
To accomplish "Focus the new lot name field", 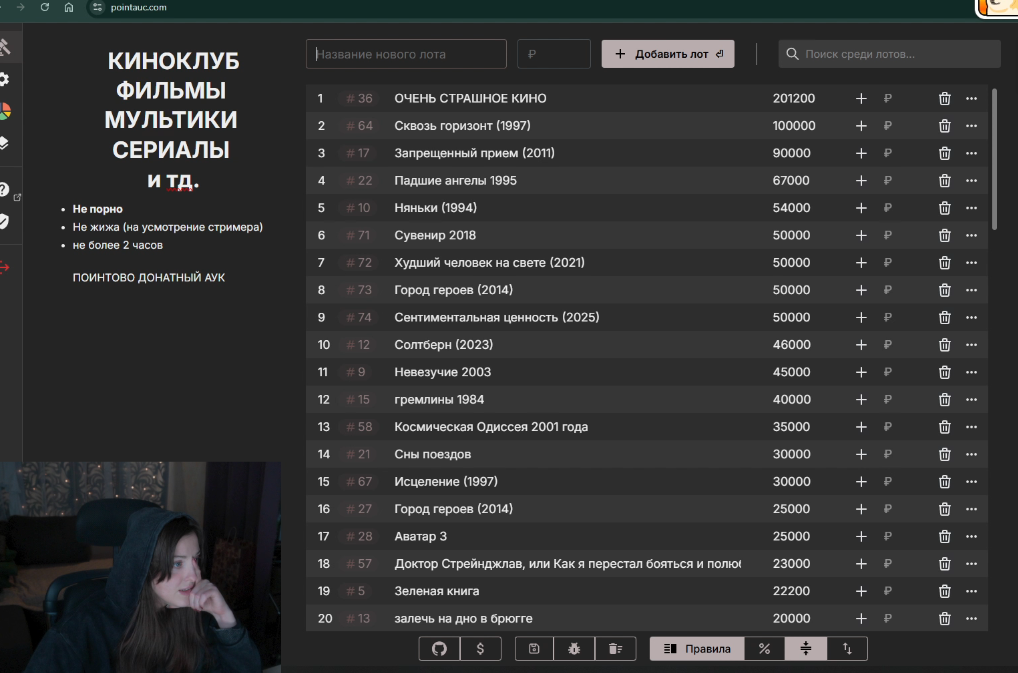I will (x=406, y=54).
